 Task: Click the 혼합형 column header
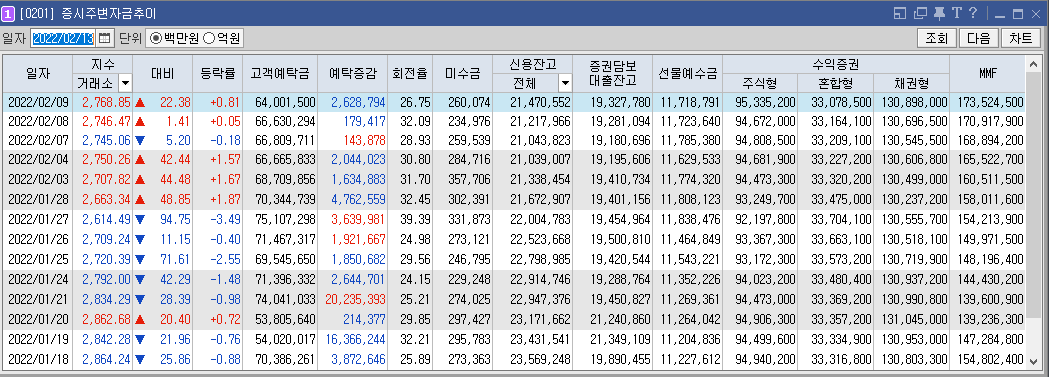coord(836,83)
